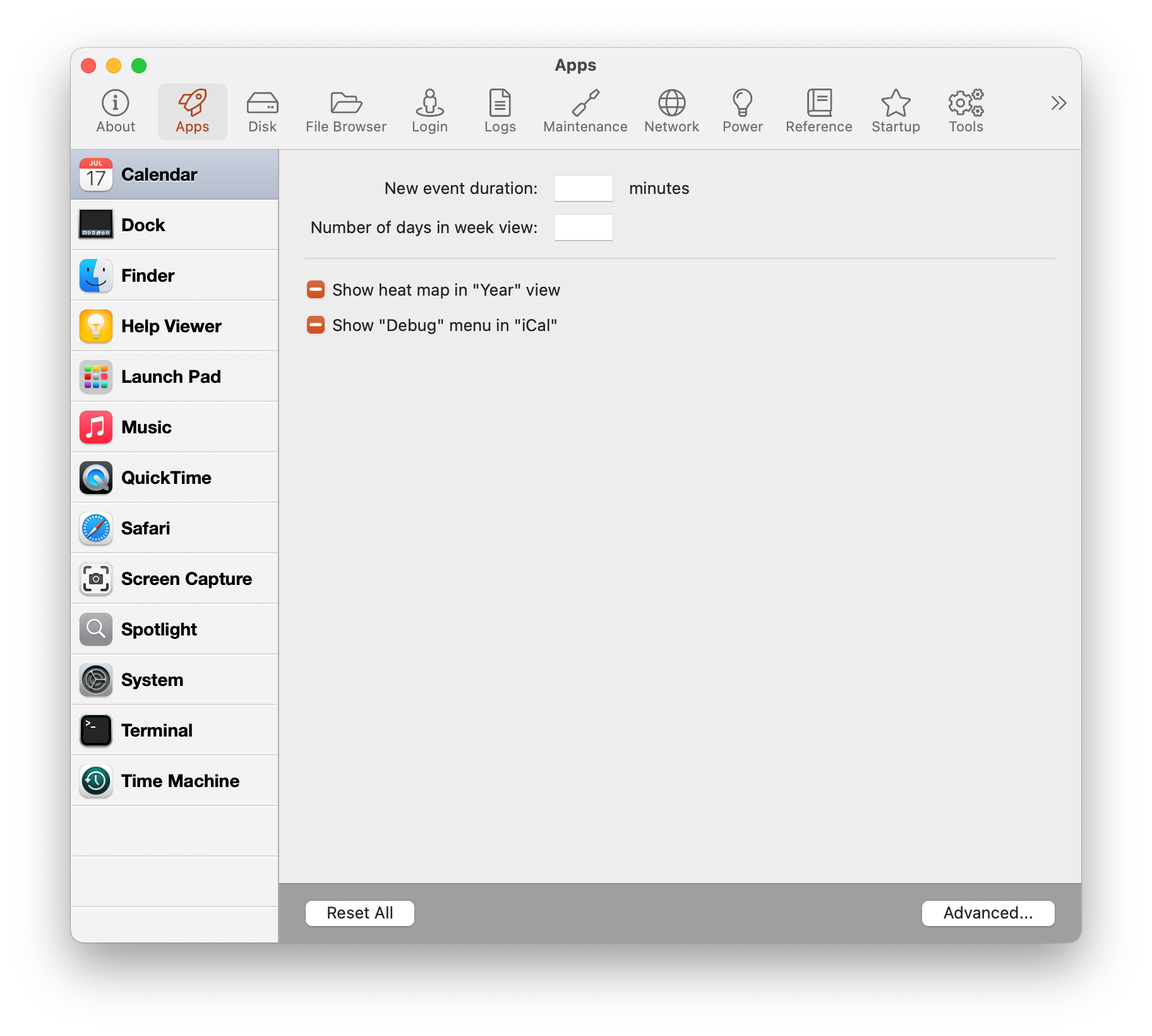Click the New event duration field

coord(584,188)
